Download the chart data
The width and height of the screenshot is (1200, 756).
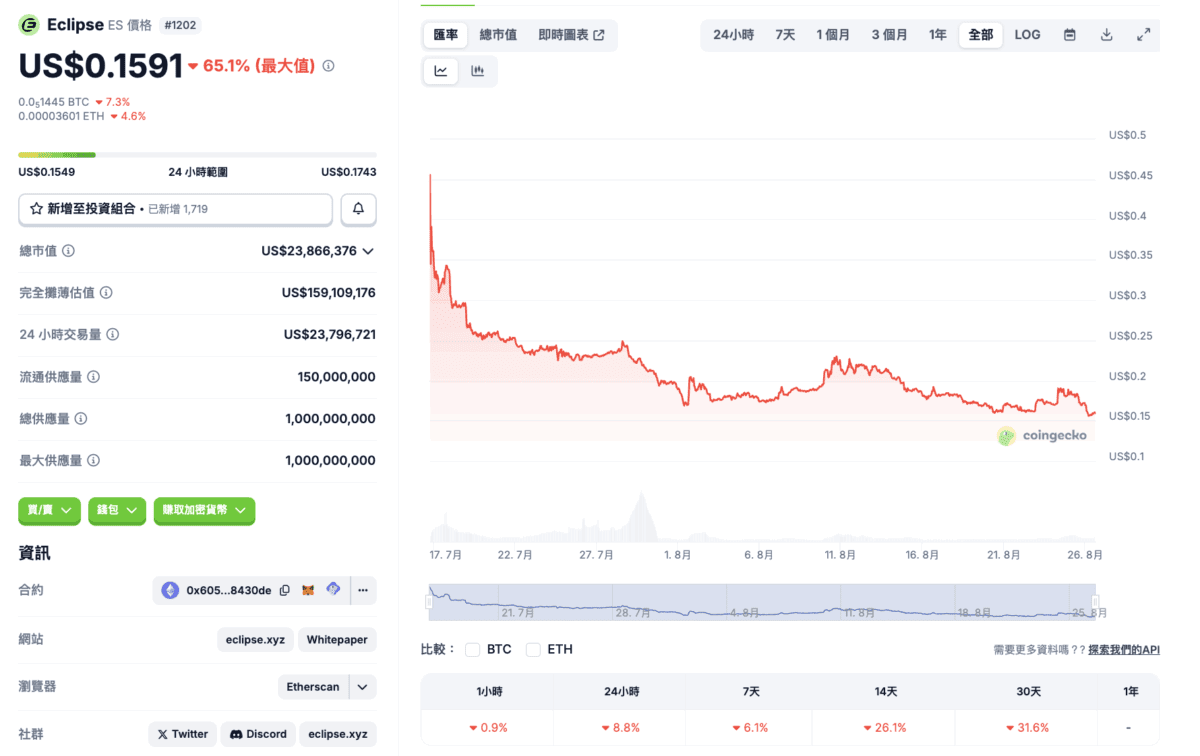pyautogui.click(x=1107, y=35)
